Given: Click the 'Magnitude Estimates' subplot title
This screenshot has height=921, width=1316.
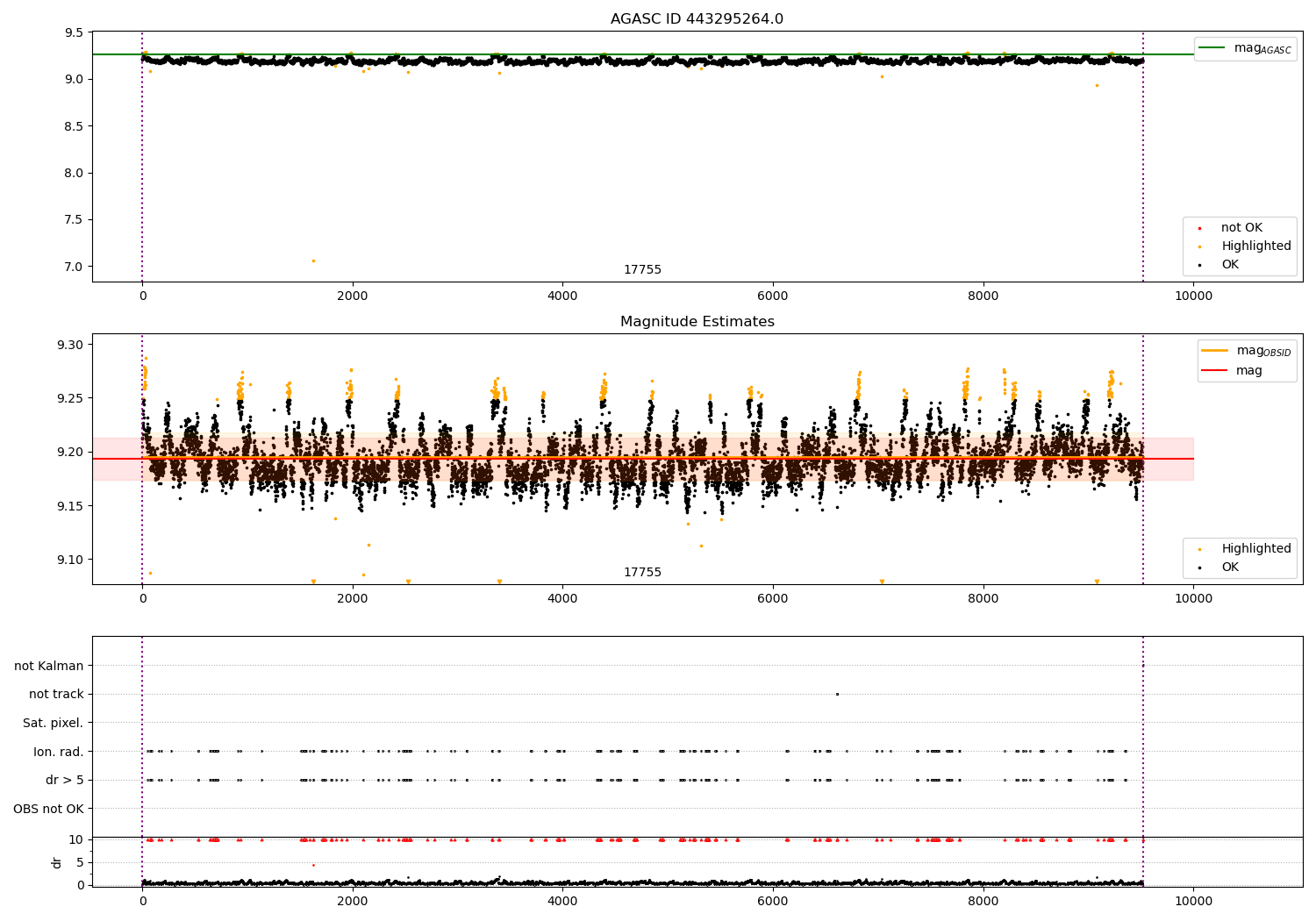Looking at the screenshot, I should 697,322.
